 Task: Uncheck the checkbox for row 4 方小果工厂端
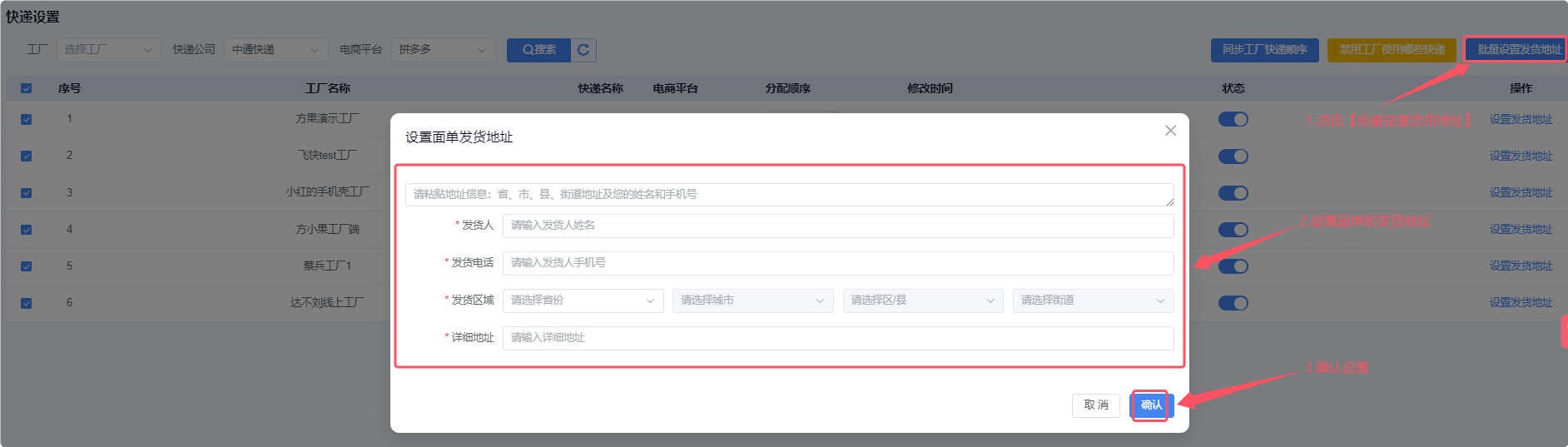point(26,229)
